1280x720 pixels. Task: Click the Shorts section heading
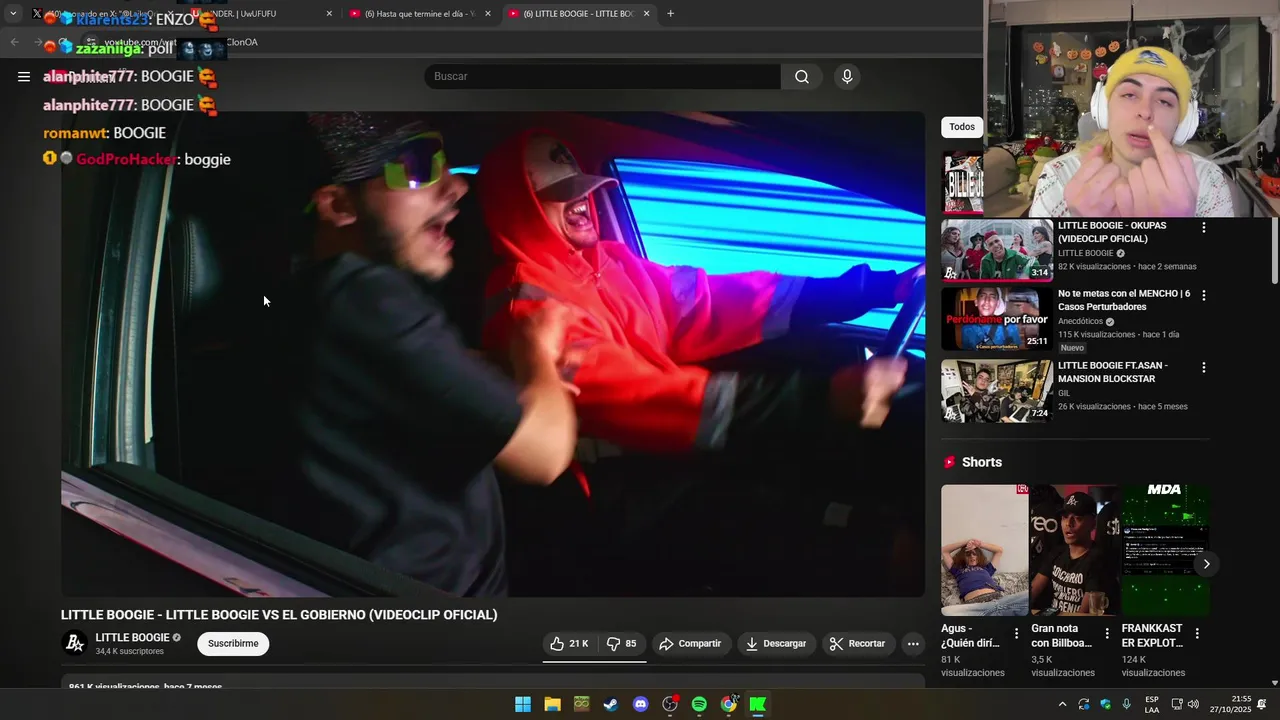(x=982, y=462)
